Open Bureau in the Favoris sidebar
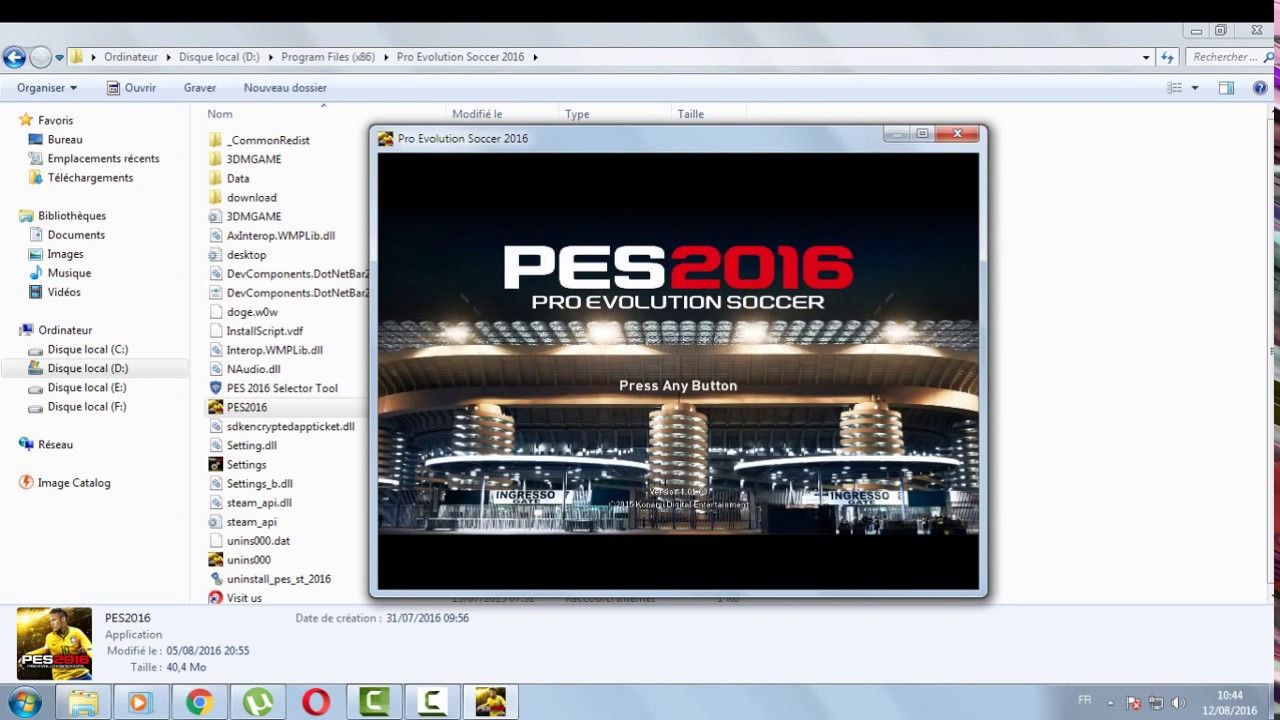Image resolution: width=1280 pixels, height=720 pixels. (x=65, y=140)
